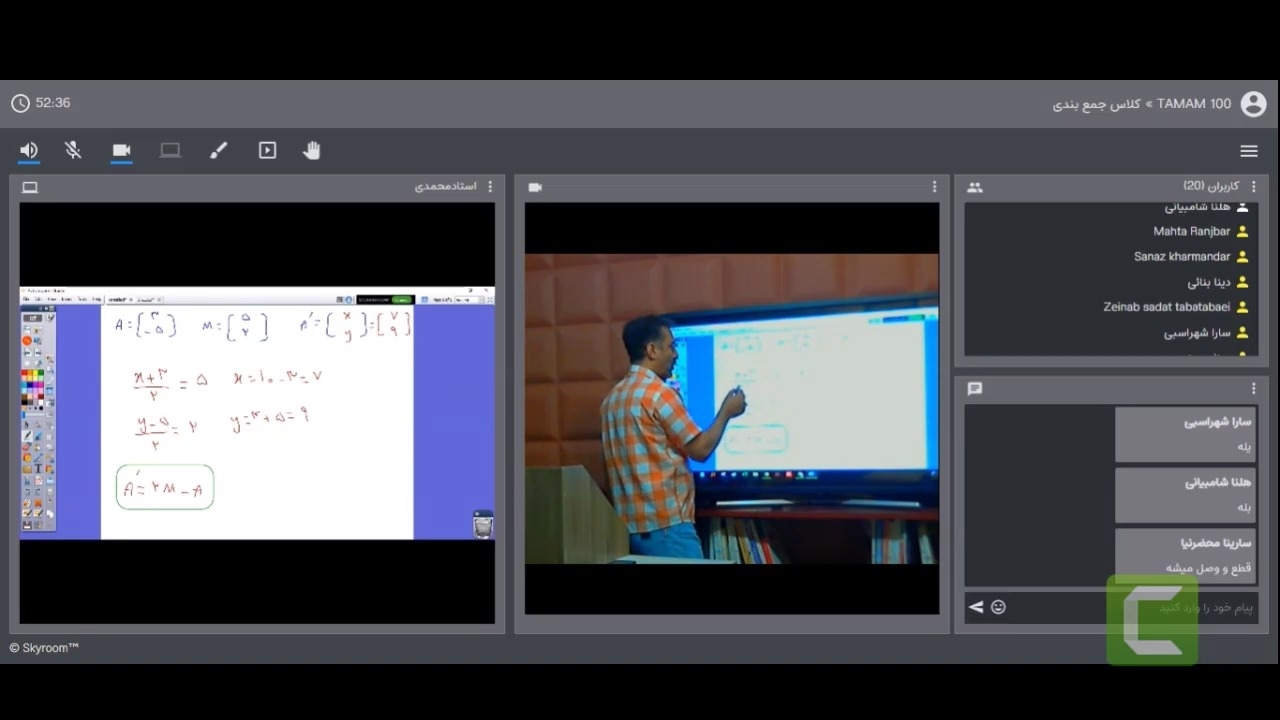
Task: Click the send message arrow icon
Action: click(x=976, y=607)
